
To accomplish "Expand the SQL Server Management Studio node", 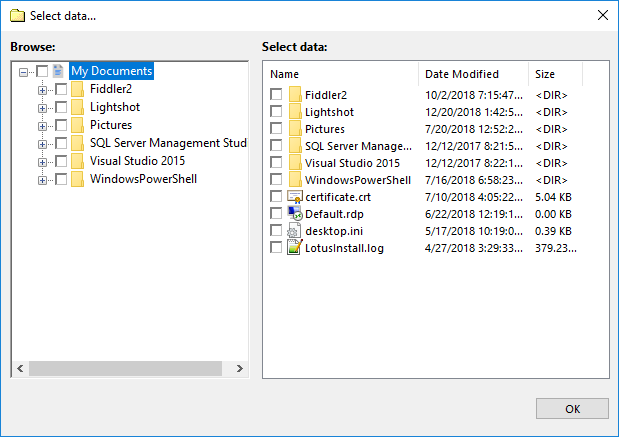I will coord(43,144).
